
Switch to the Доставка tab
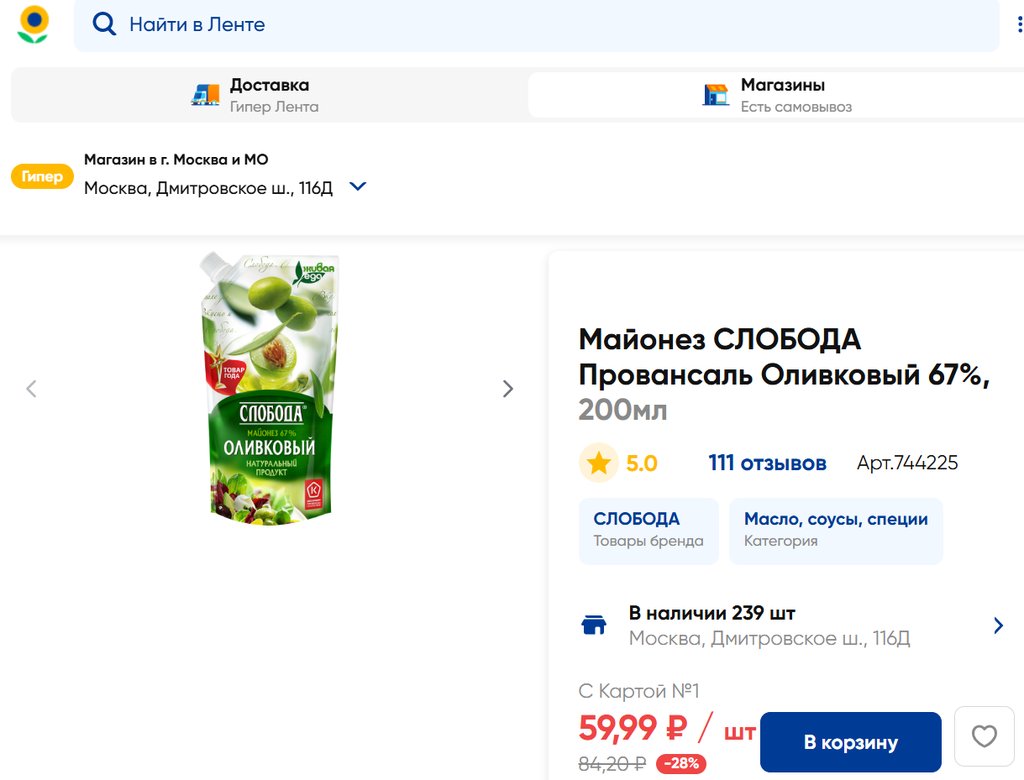pyautogui.click(x=269, y=95)
